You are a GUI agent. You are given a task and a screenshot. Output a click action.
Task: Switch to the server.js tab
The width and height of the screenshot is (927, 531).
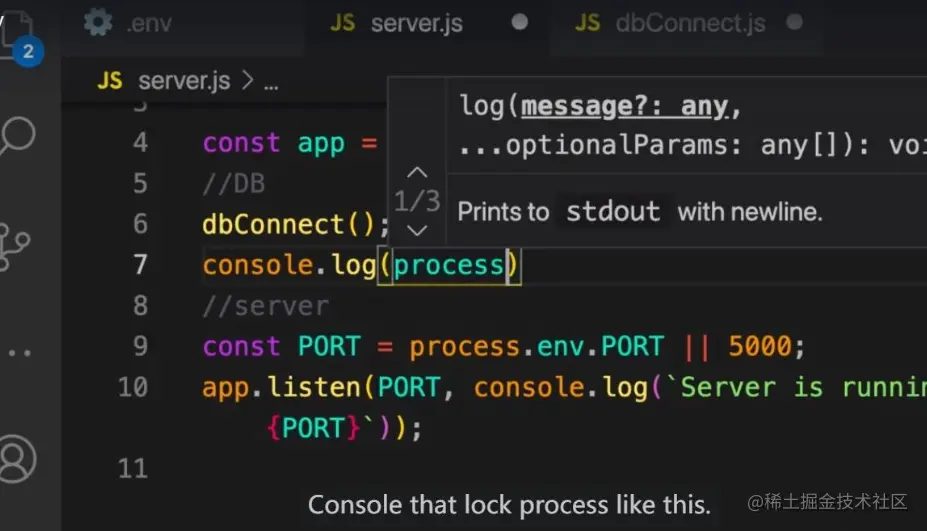416,24
